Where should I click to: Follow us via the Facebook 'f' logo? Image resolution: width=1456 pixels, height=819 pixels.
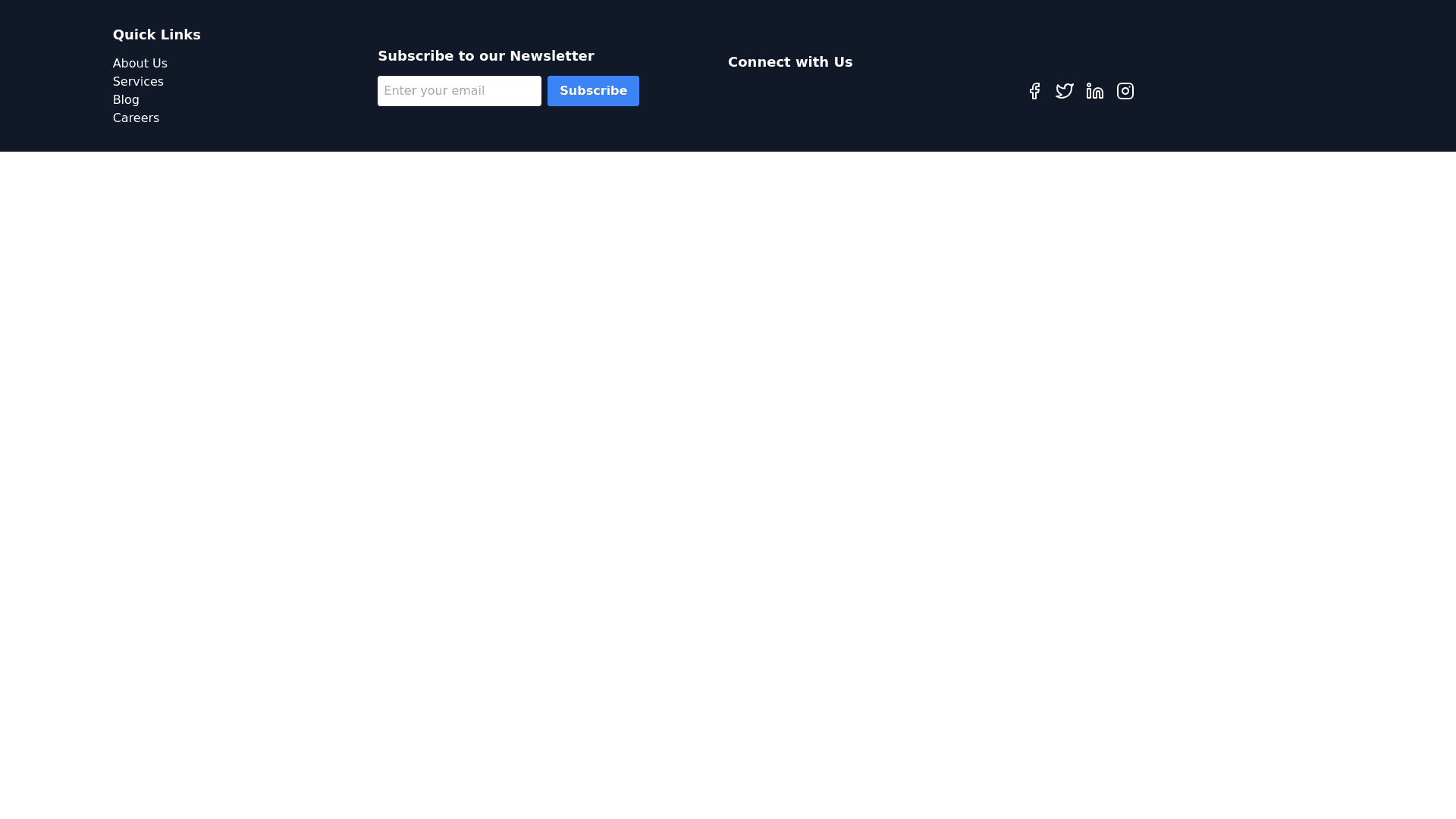pos(1034,91)
